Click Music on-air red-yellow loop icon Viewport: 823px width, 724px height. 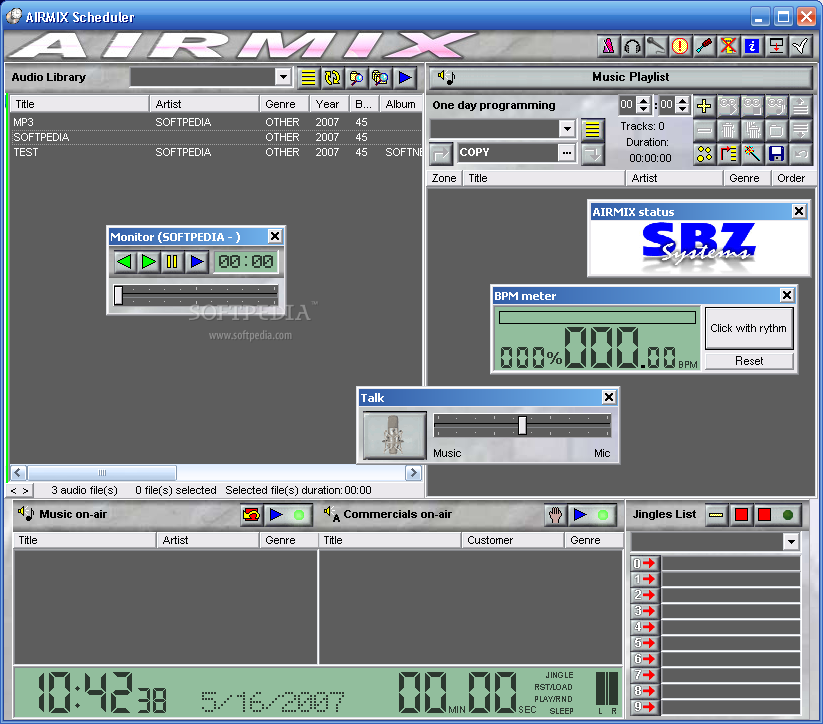tap(251, 515)
